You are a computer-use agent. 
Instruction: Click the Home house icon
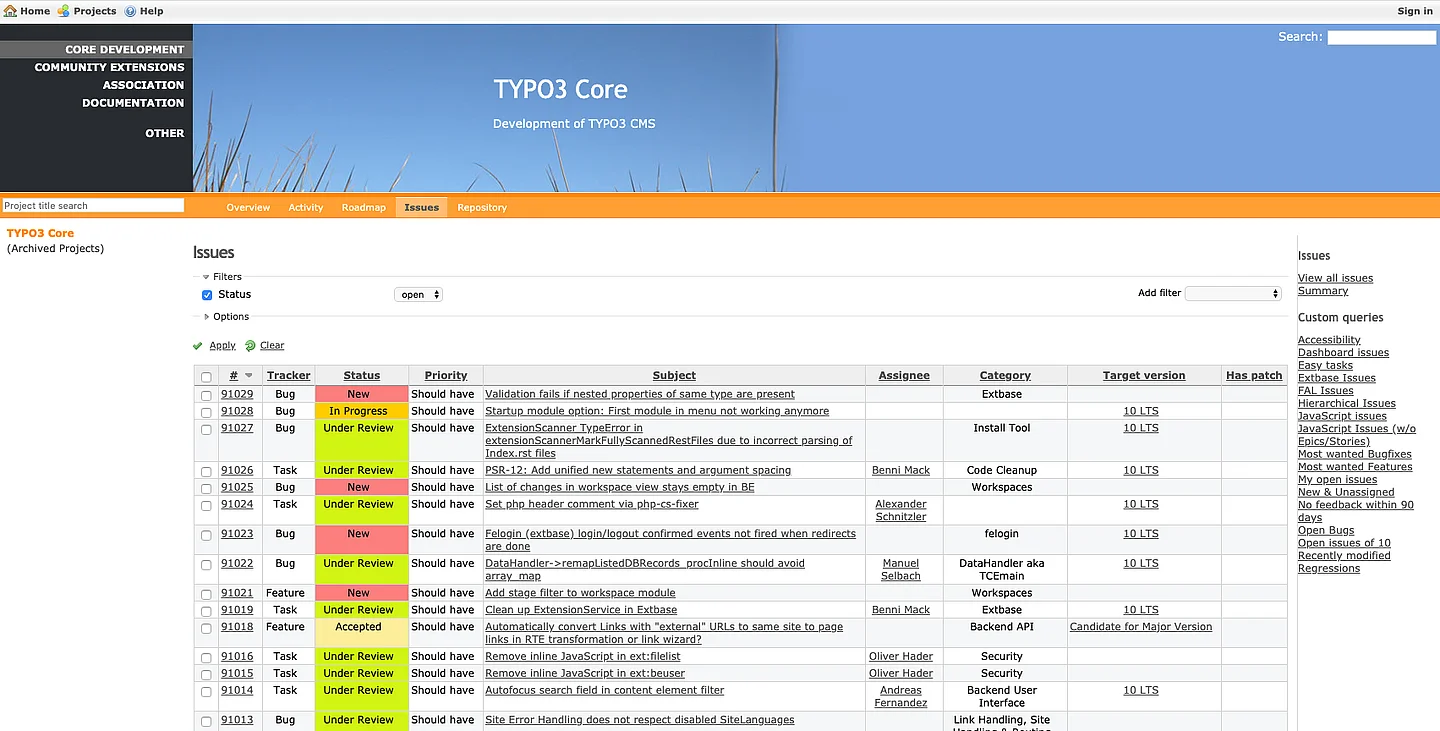10,11
